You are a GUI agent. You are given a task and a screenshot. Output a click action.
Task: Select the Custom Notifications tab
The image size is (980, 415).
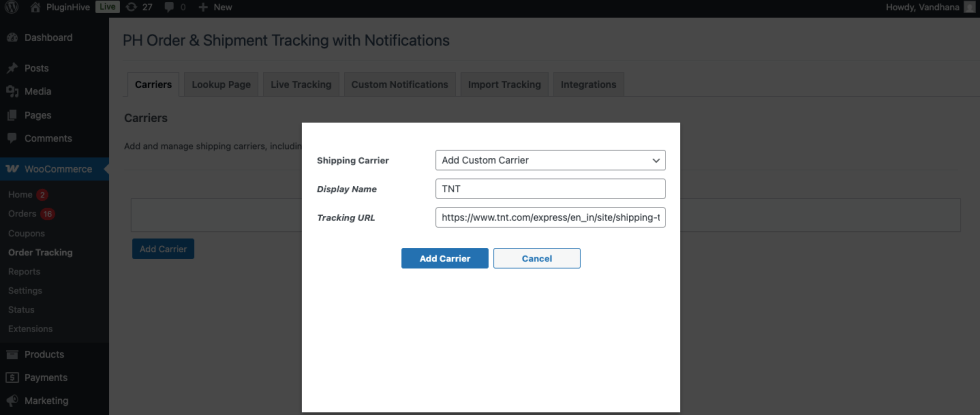(399, 85)
